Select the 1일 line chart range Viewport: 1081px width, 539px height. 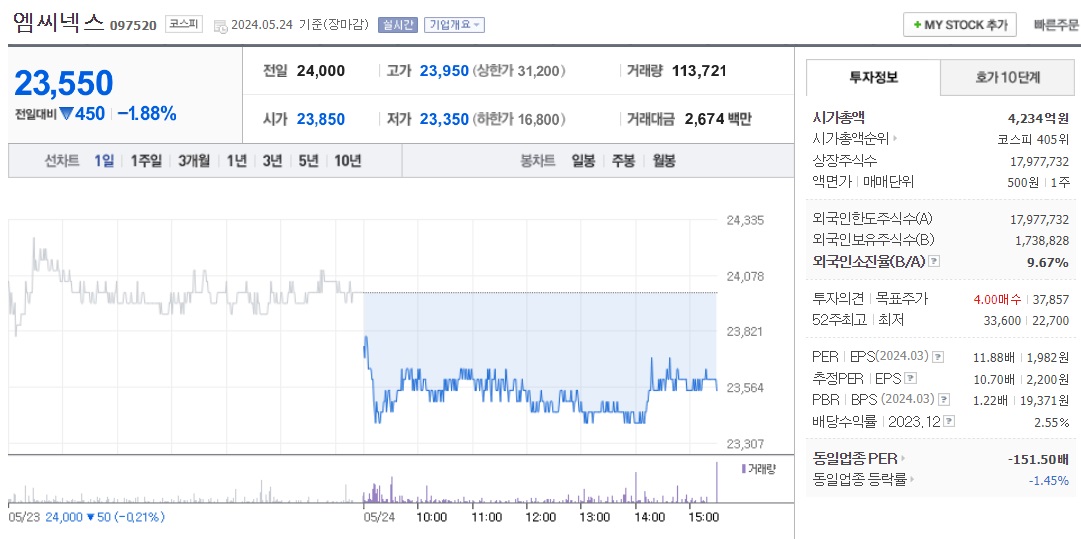click(103, 161)
